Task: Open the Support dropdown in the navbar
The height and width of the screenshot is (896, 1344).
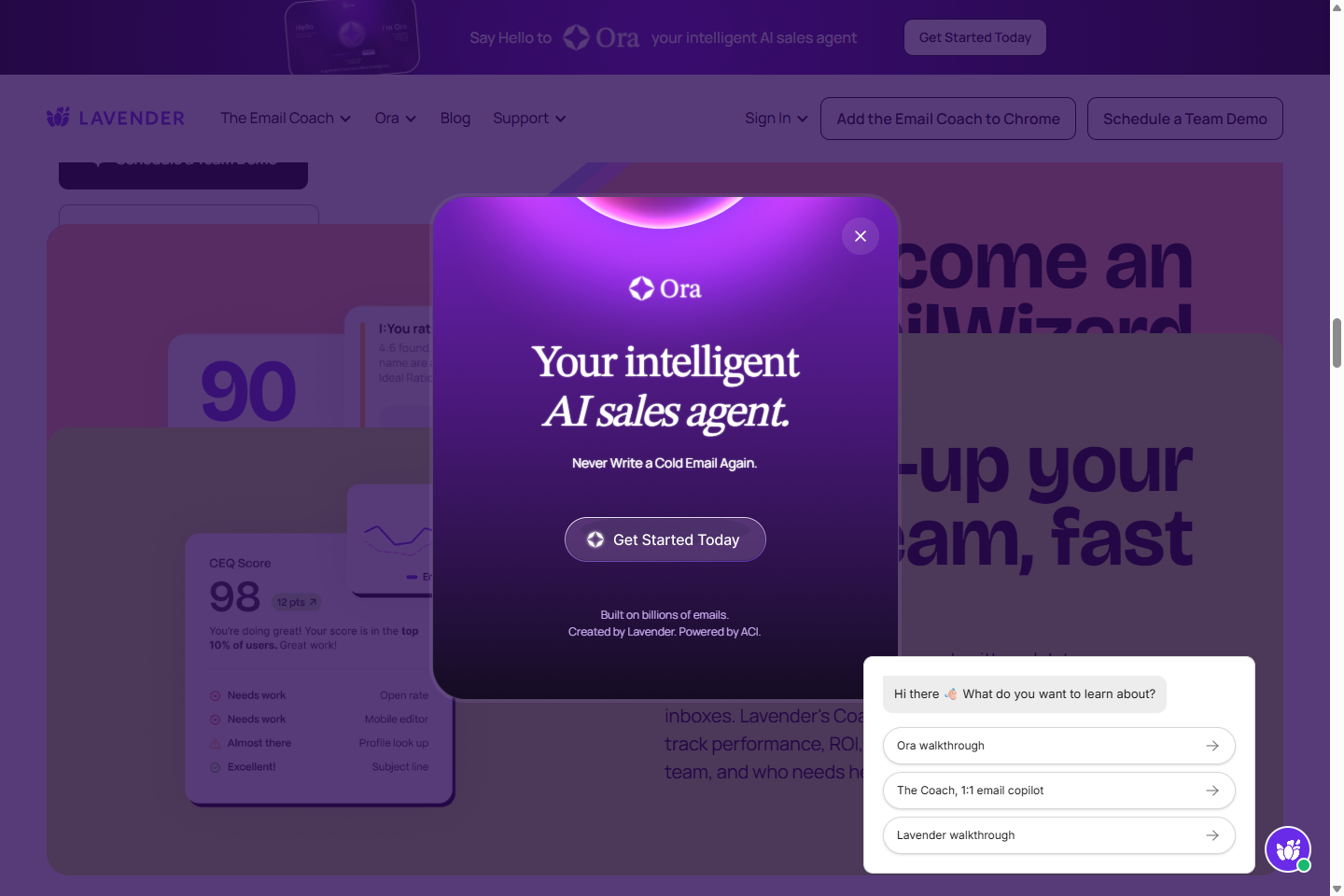Action: point(522,118)
